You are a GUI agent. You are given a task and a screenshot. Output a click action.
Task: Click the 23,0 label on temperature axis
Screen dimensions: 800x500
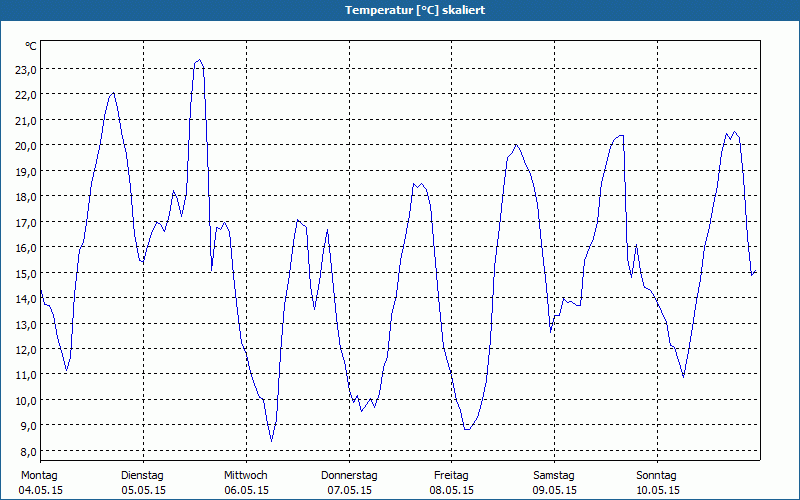coord(26,70)
